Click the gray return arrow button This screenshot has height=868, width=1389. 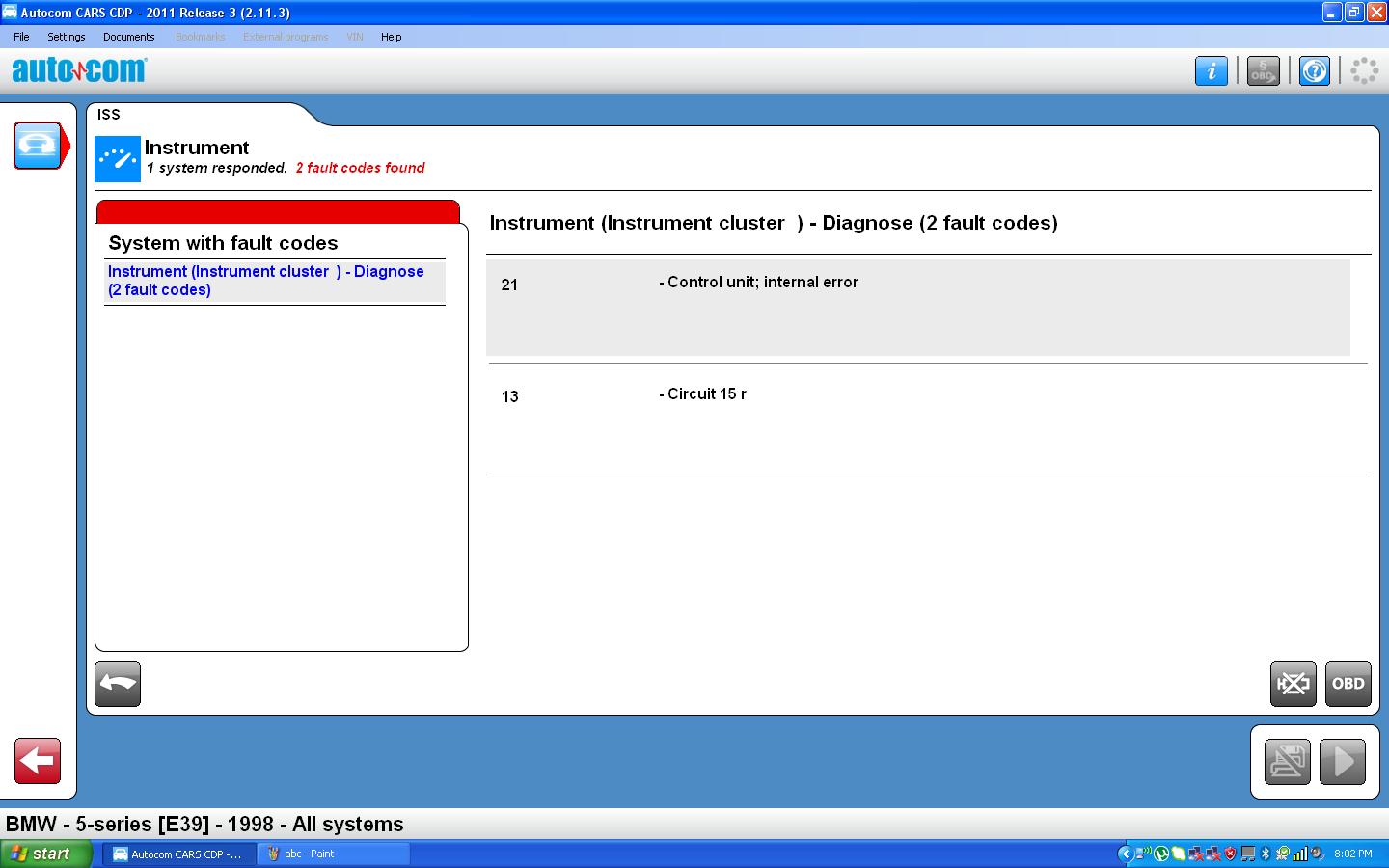coord(118,684)
